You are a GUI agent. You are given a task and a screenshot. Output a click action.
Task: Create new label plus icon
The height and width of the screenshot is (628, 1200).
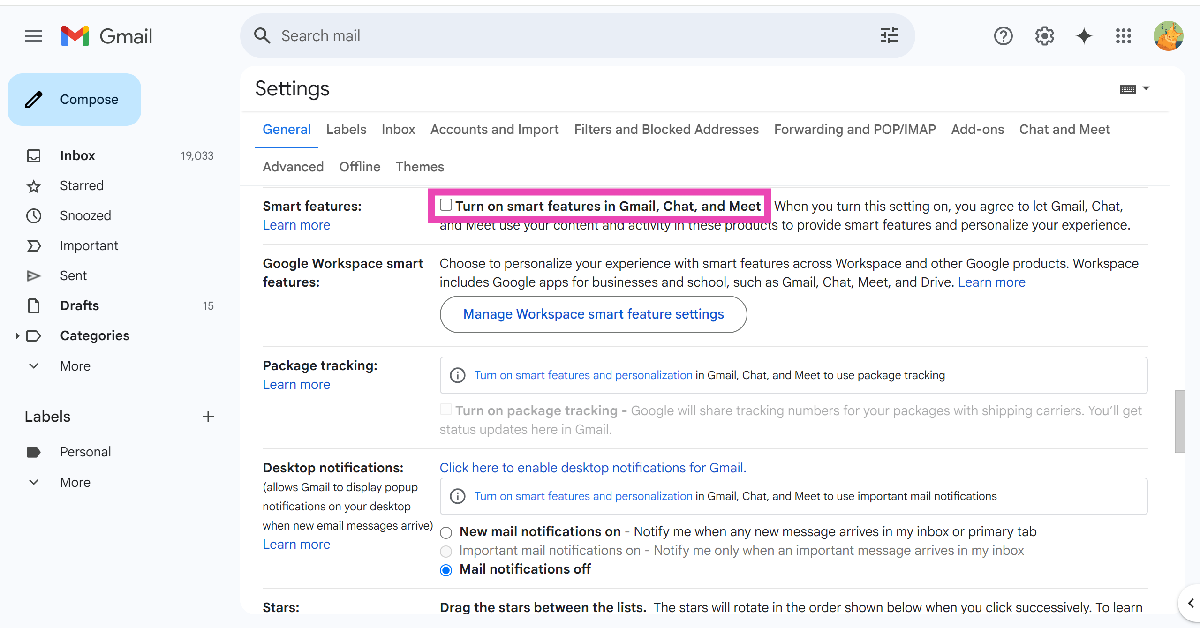[x=208, y=417]
